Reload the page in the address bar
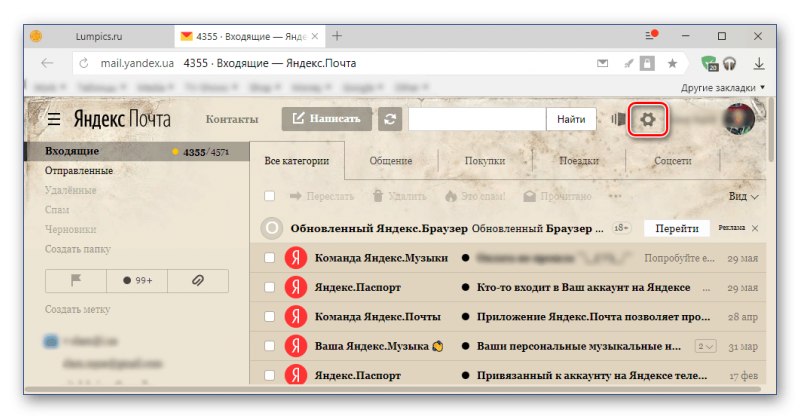Viewport: 800px width, 419px height. coord(84,63)
